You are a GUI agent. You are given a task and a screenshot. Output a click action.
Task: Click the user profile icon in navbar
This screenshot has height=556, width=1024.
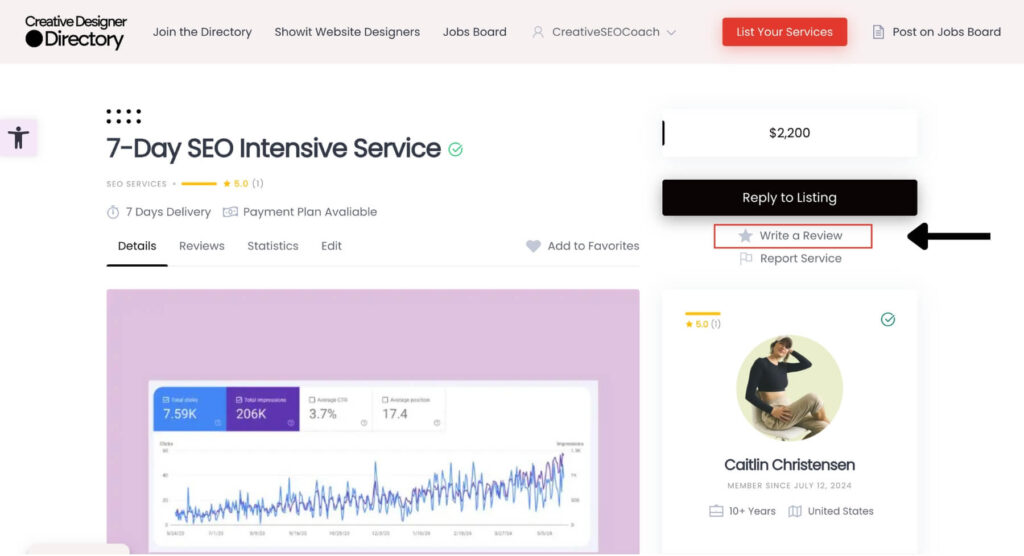coord(538,32)
